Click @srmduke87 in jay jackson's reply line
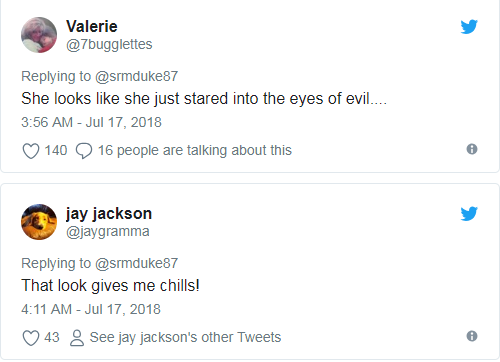 [x=136, y=263]
